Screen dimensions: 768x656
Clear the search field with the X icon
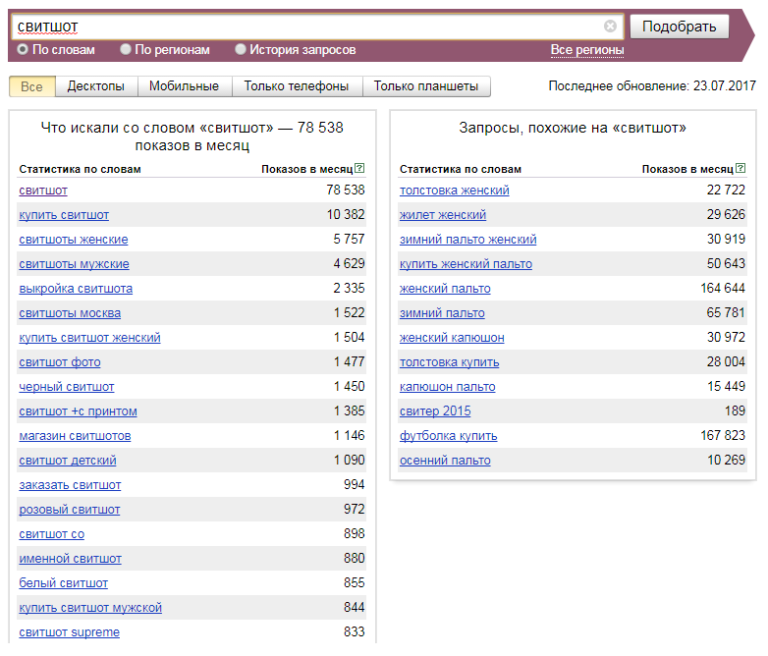click(610, 26)
